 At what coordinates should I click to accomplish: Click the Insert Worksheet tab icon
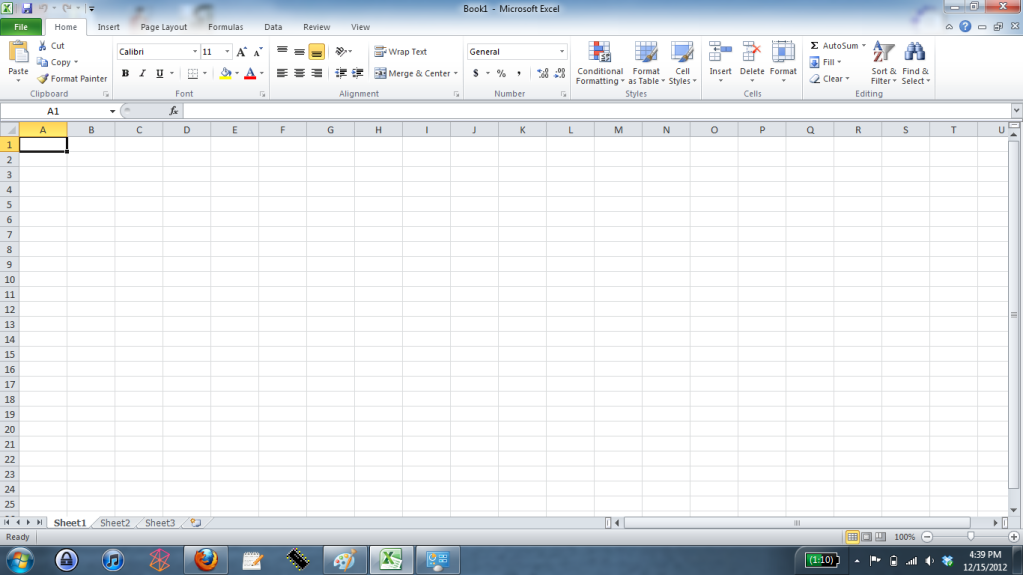195,523
